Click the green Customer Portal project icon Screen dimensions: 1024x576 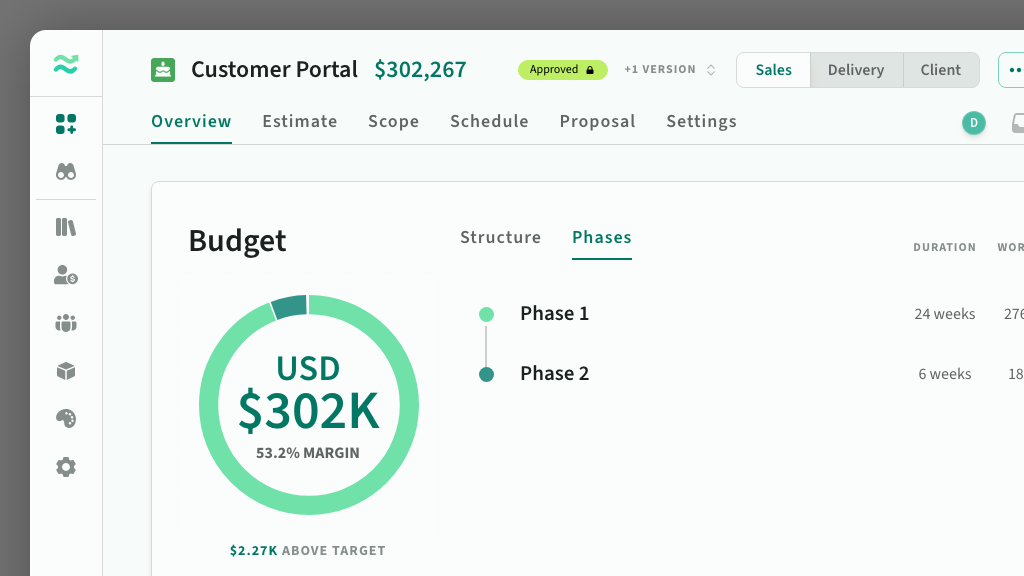tap(163, 70)
